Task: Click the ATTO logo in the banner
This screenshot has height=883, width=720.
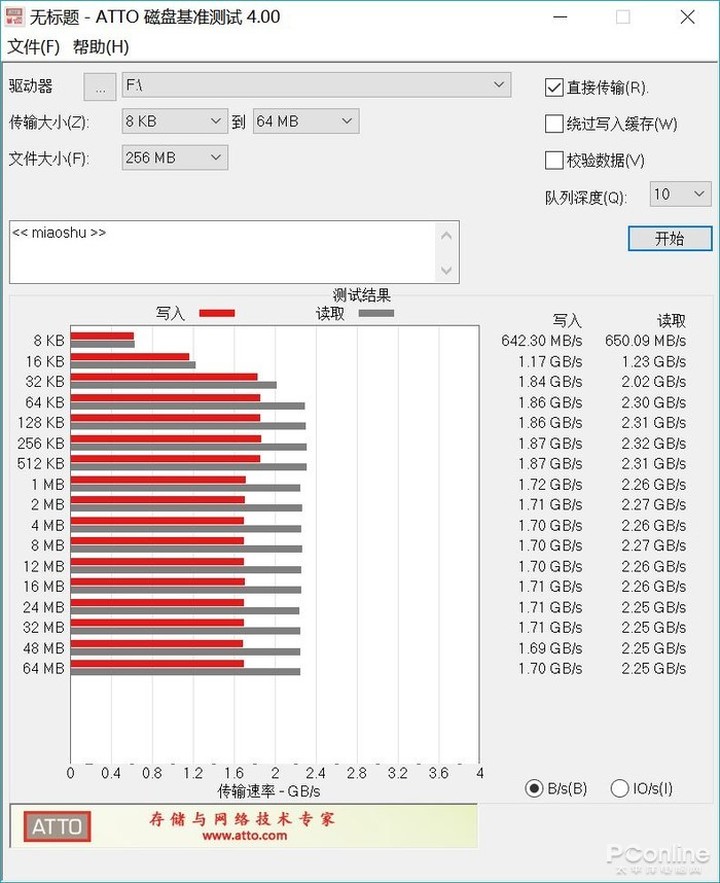Action: pyautogui.click(x=57, y=826)
